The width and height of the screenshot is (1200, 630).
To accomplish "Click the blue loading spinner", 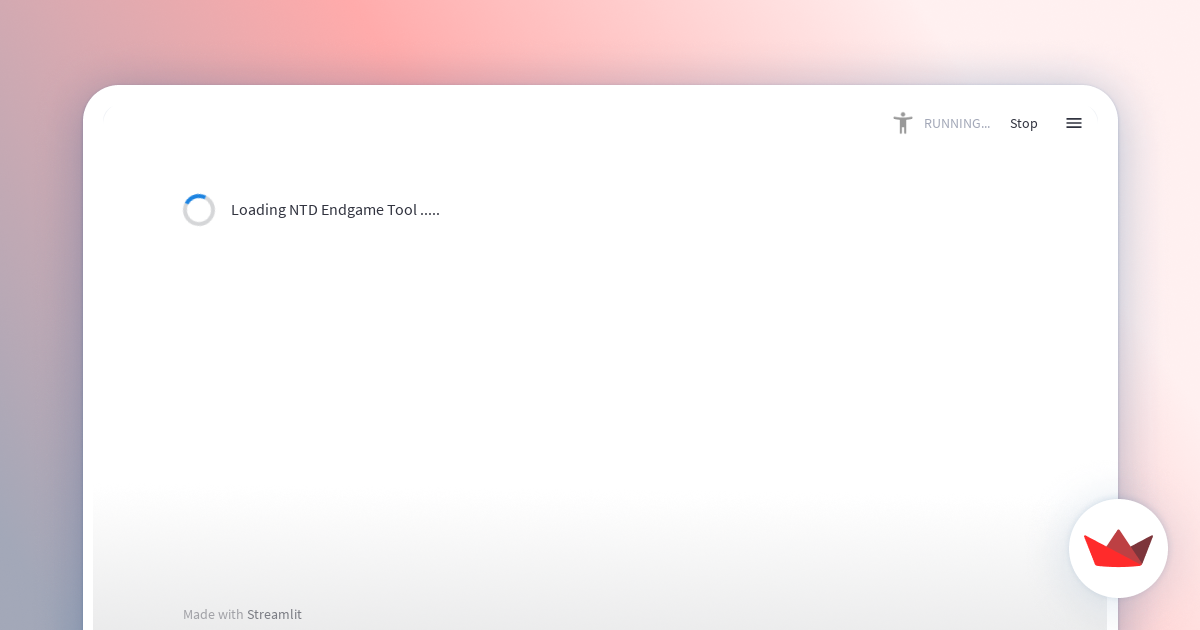I will click(x=199, y=210).
